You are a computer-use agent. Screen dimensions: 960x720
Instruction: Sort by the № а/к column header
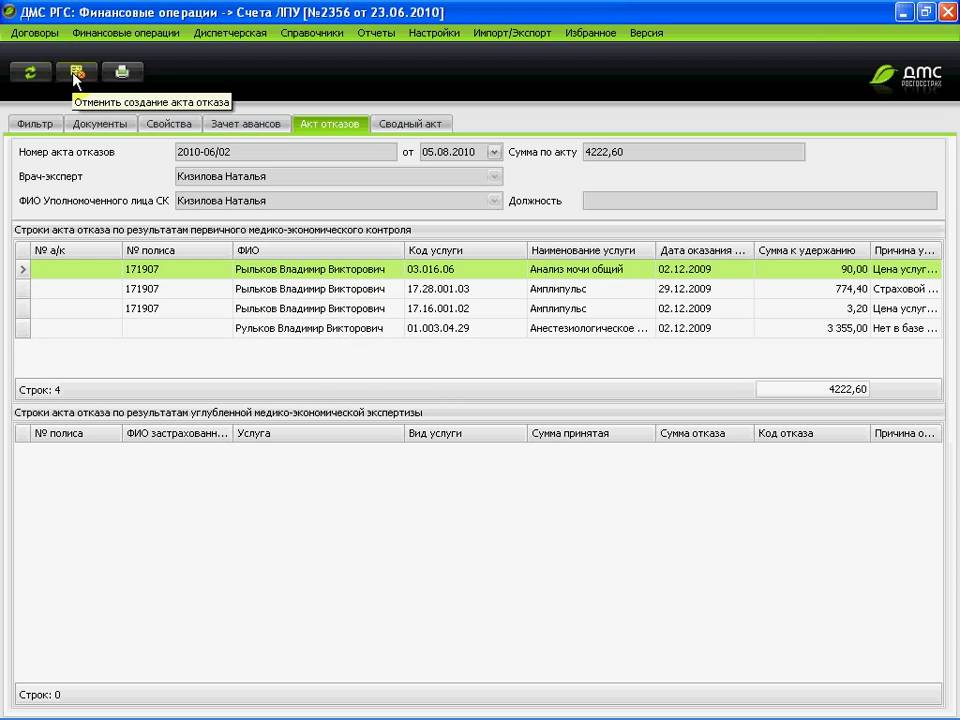76,250
